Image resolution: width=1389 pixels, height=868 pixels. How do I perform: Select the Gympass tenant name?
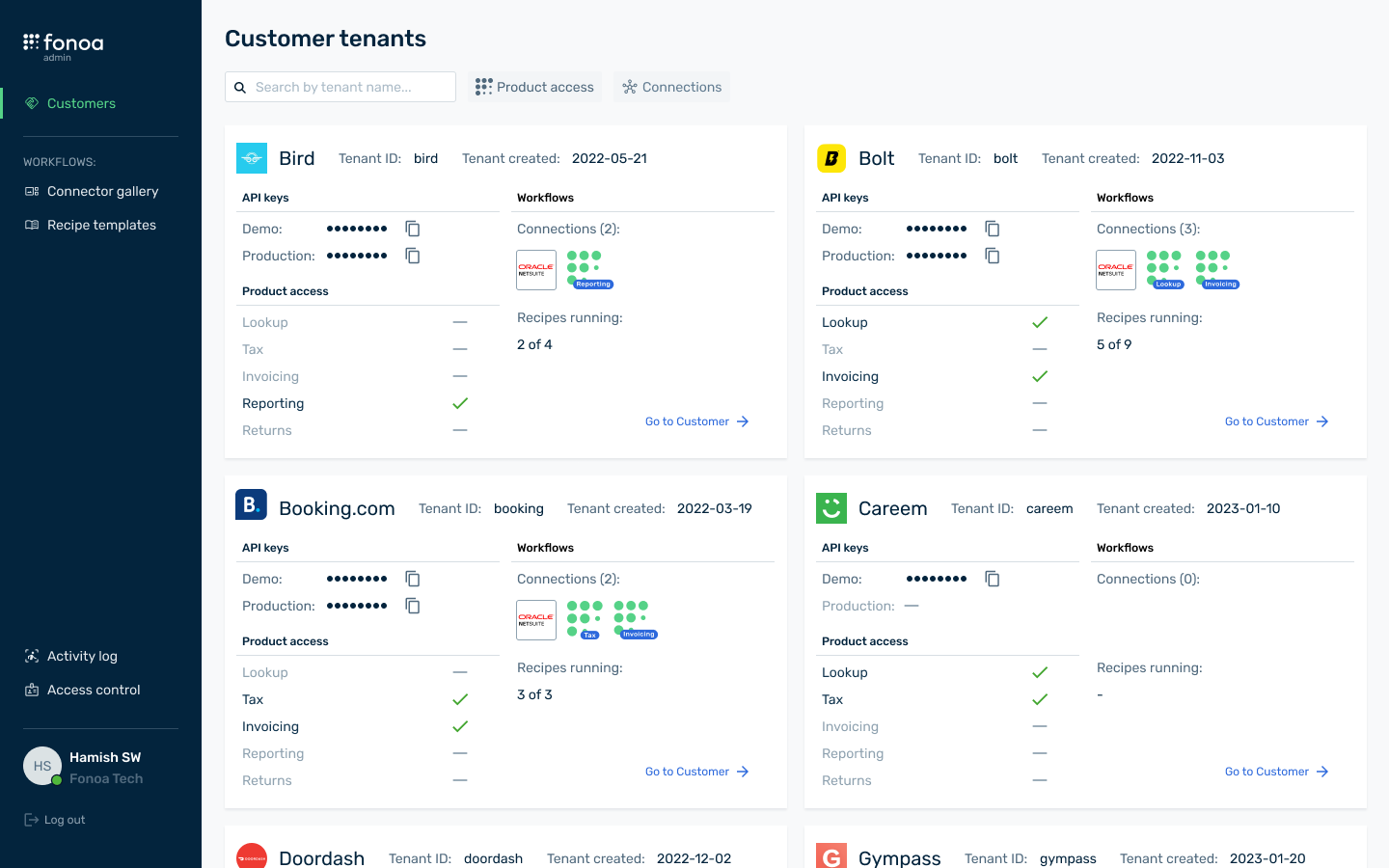900,857
